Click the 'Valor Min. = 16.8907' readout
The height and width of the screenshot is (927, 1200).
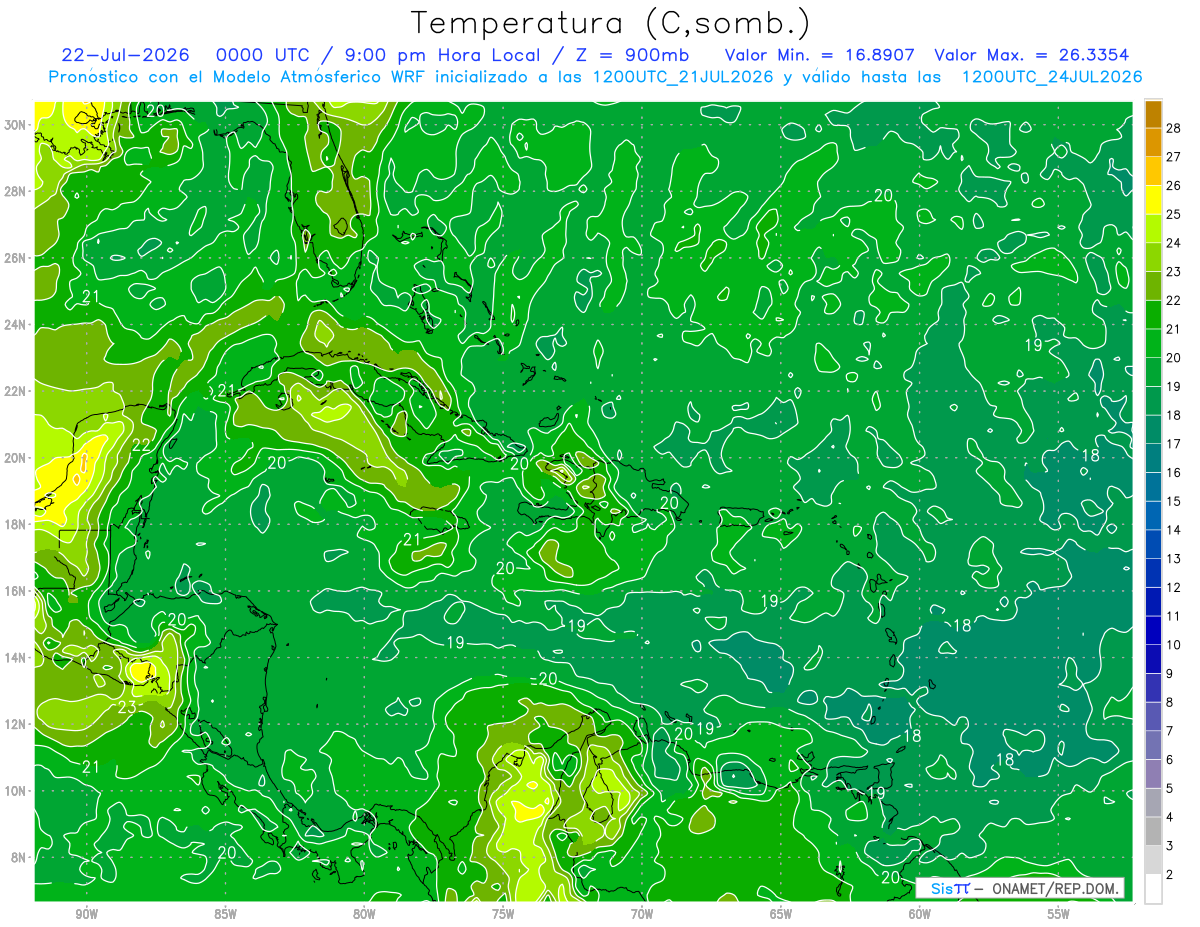click(x=820, y=55)
